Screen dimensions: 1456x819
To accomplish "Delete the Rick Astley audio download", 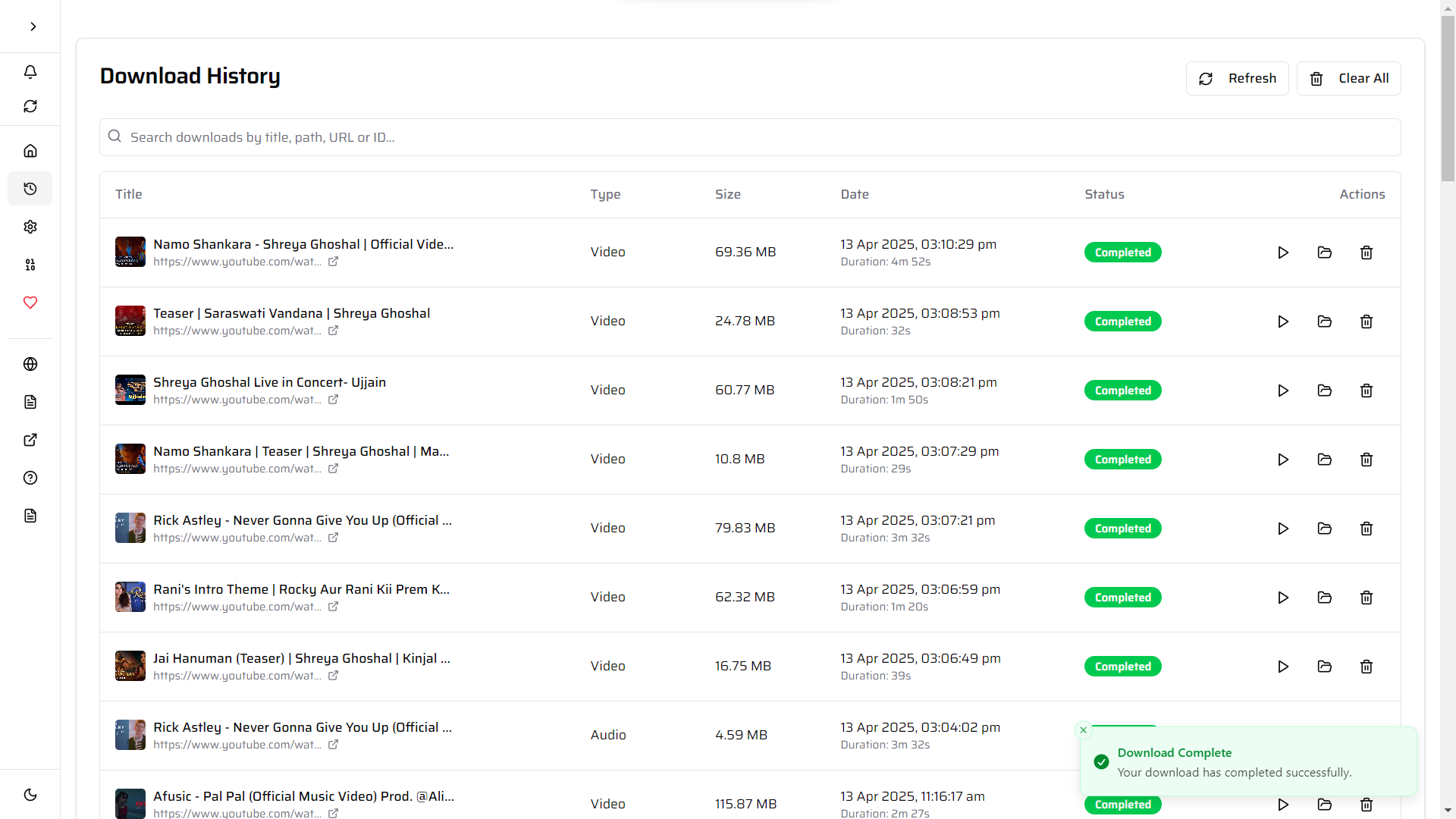I will (1367, 735).
